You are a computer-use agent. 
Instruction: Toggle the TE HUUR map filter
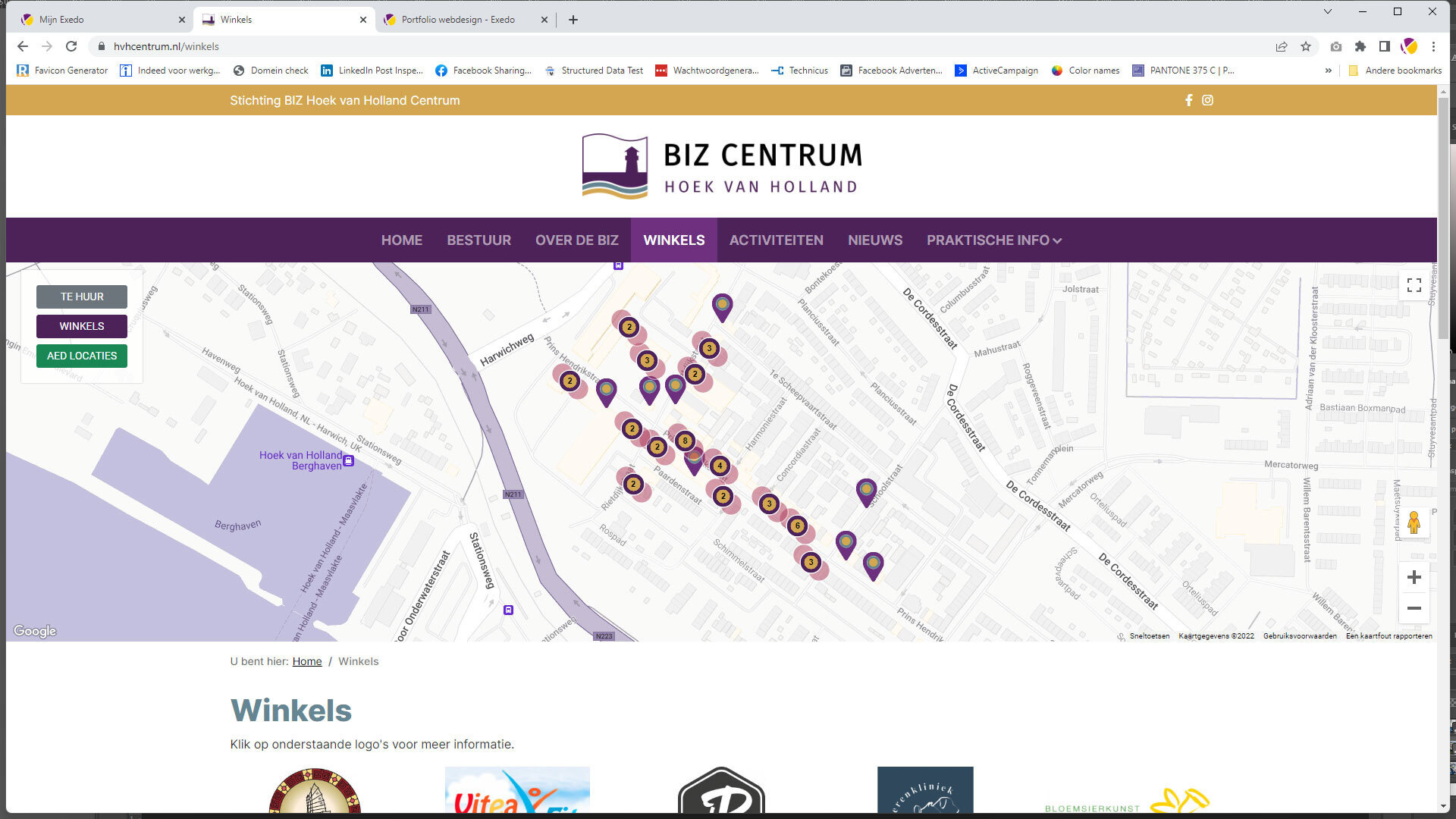pyautogui.click(x=82, y=297)
